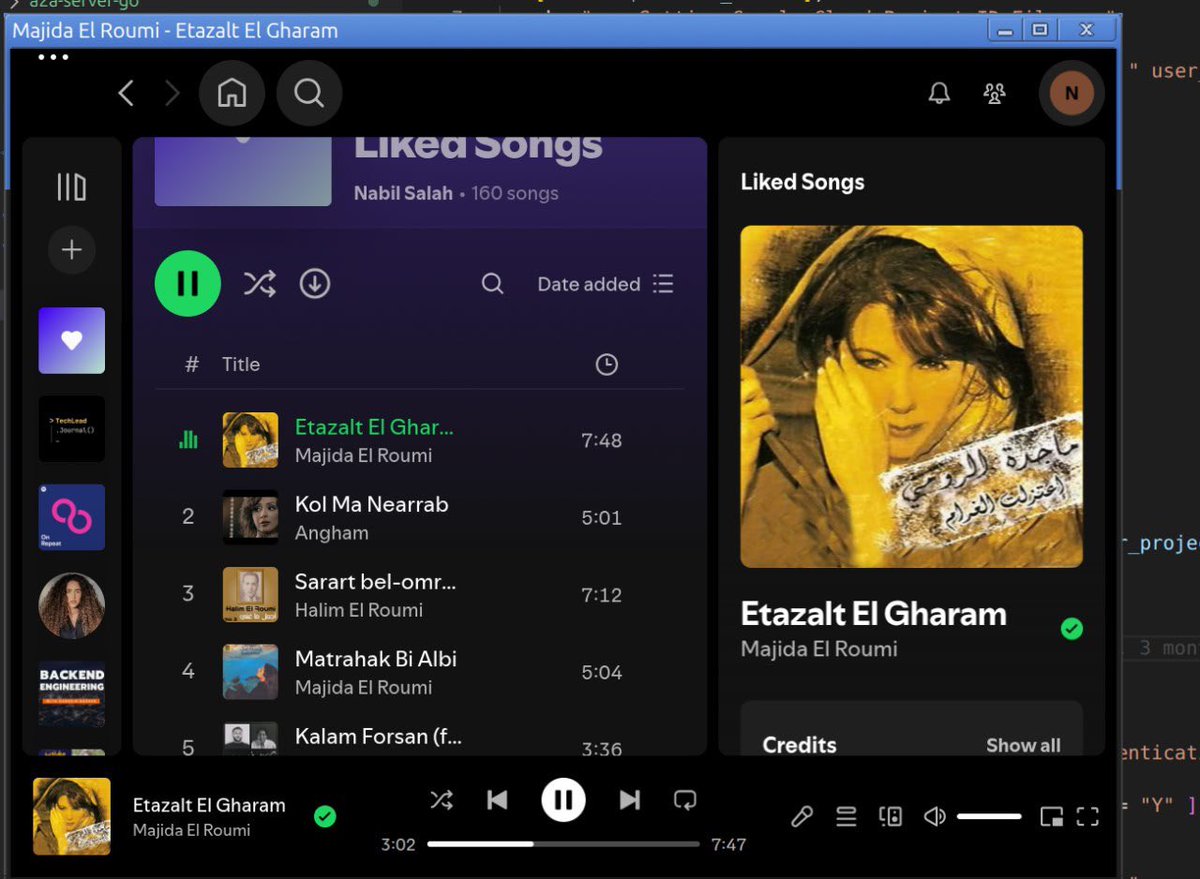Sort by the duration clock column
The width and height of the screenshot is (1200, 879).
point(607,365)
